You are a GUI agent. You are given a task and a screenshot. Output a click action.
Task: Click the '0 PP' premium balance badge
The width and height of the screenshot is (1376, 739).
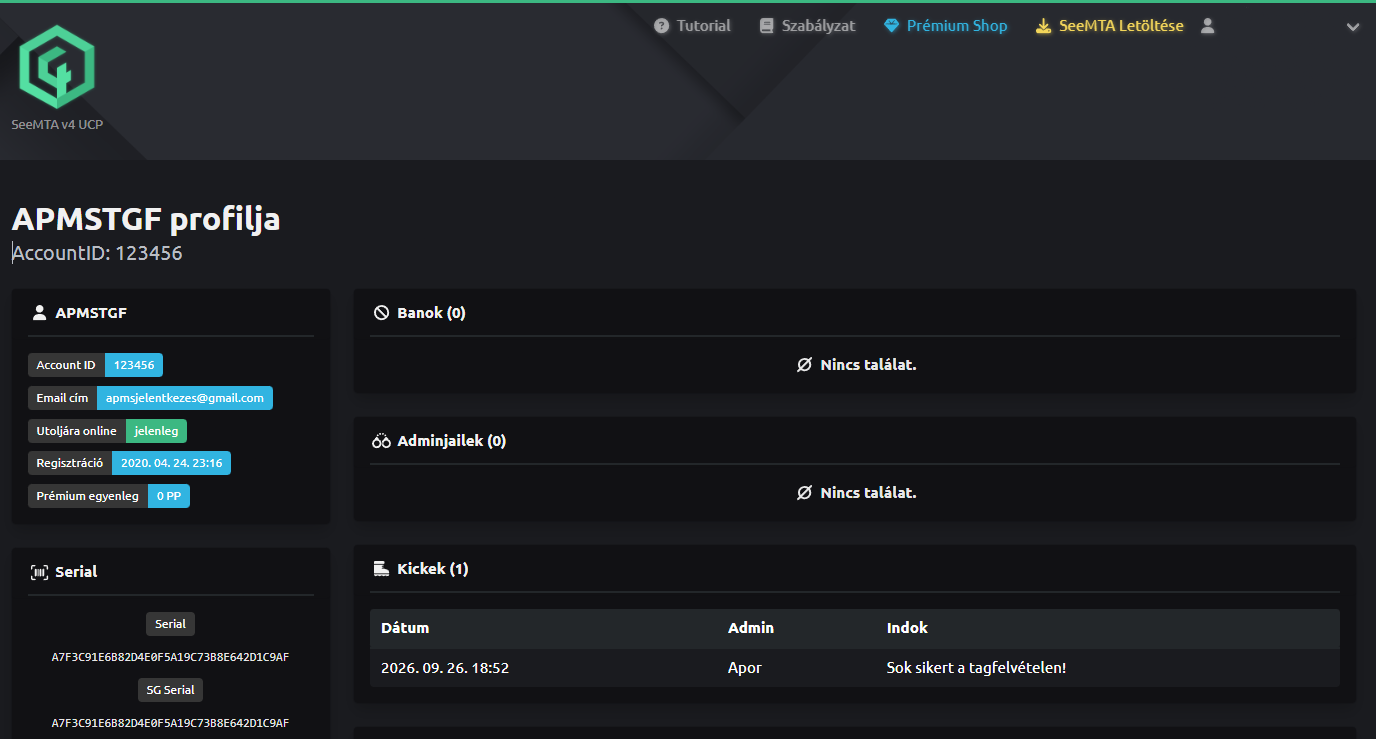pyautogui.click(x=169, y=496)
